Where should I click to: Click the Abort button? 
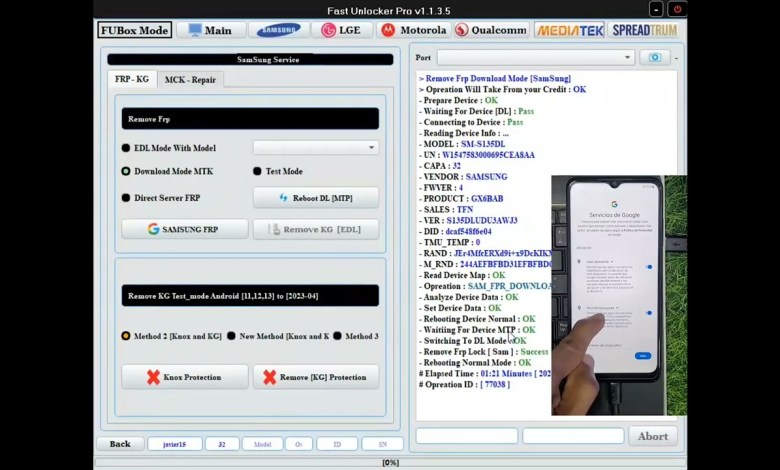[653, 436]
